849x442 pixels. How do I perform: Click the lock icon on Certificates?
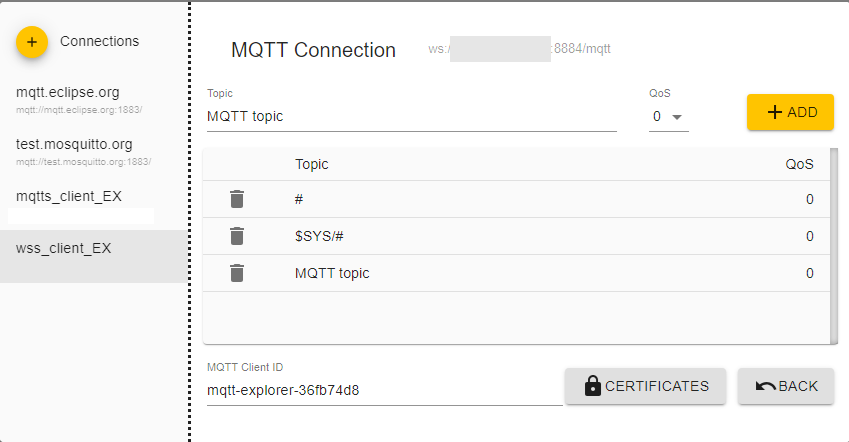pos(592,386)
